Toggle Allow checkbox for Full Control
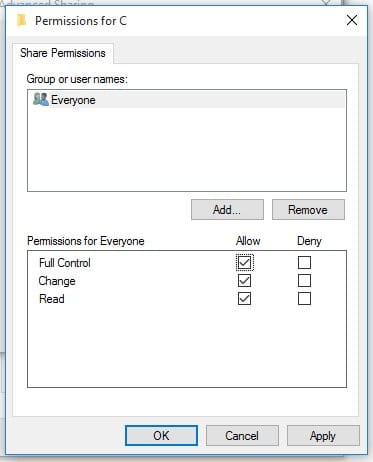Image resolution: width=373 pixels, height=462 pixels. tap(244, 263)
